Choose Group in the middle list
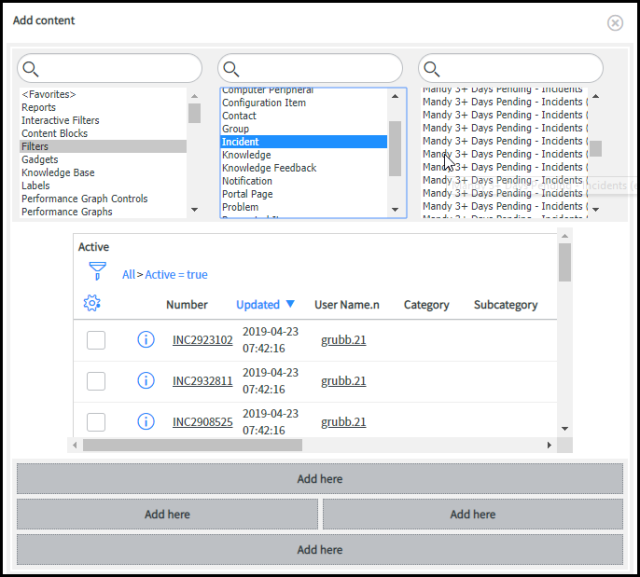Viewport: 640px width, 577px height. tap(304, 129)
